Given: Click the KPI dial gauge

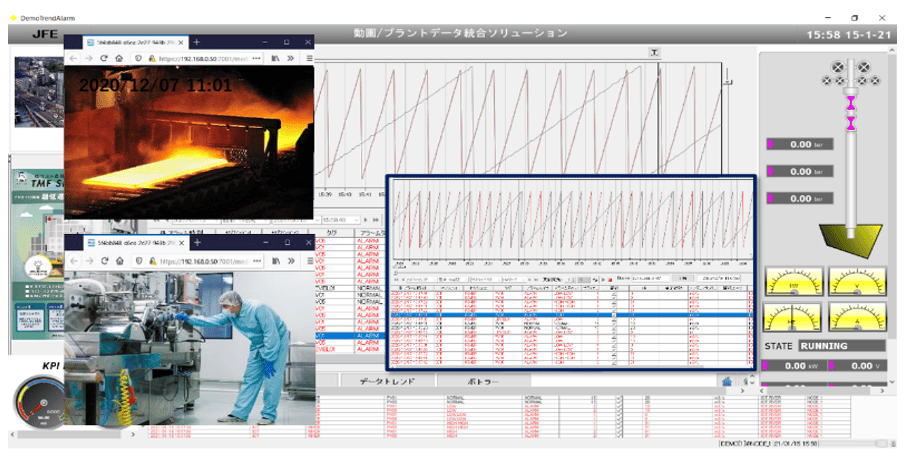Looking at the screenshot, I should 39,402.
